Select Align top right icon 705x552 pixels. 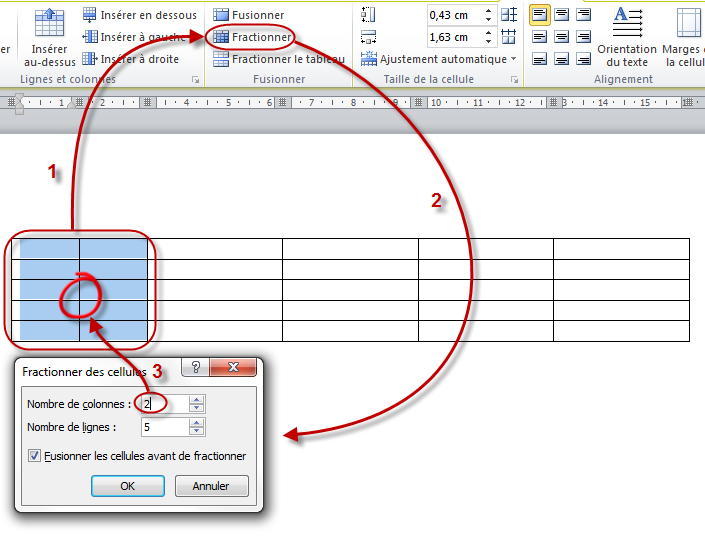pyautogui.click(x=584, y=15)
